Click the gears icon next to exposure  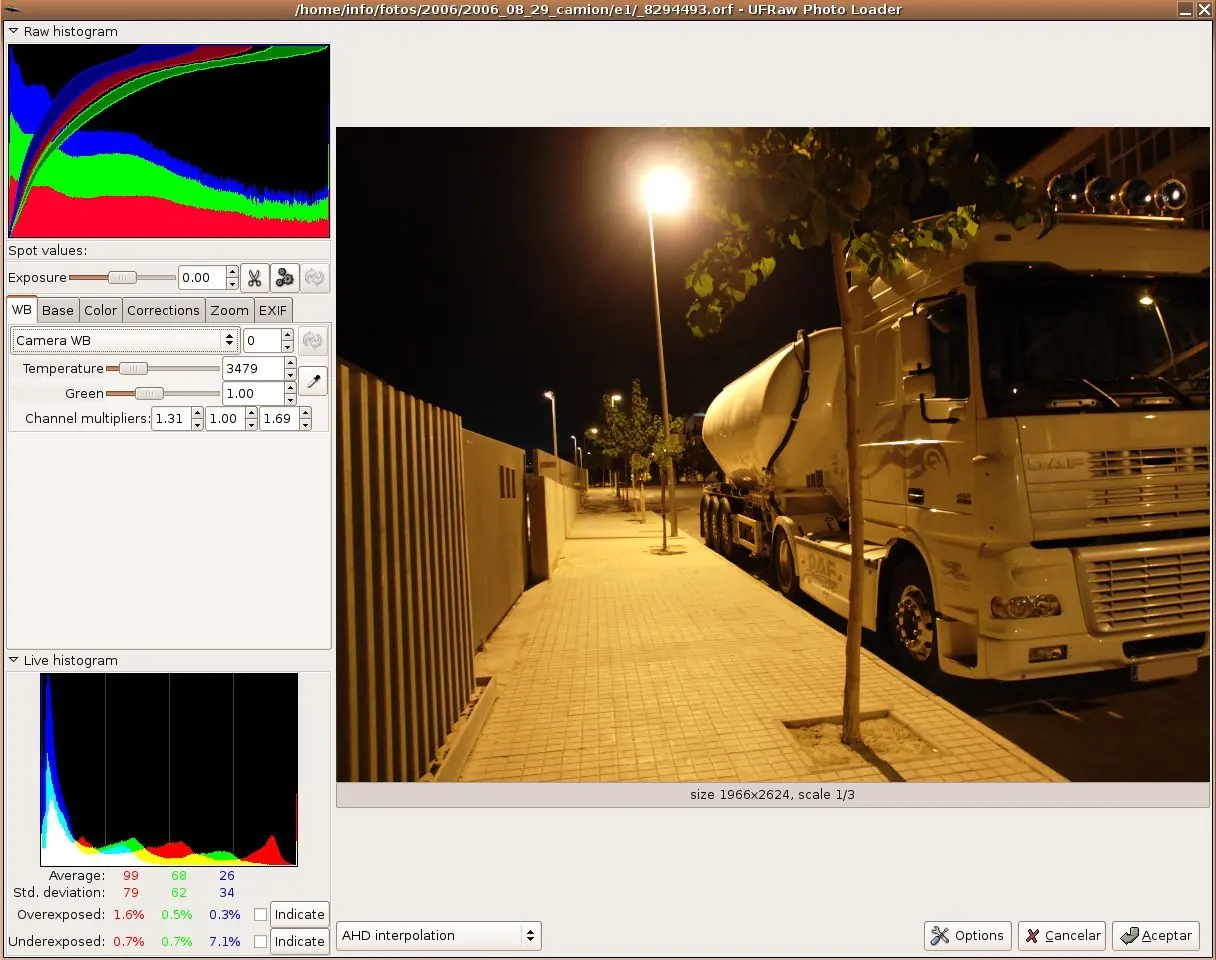point(285,278)
